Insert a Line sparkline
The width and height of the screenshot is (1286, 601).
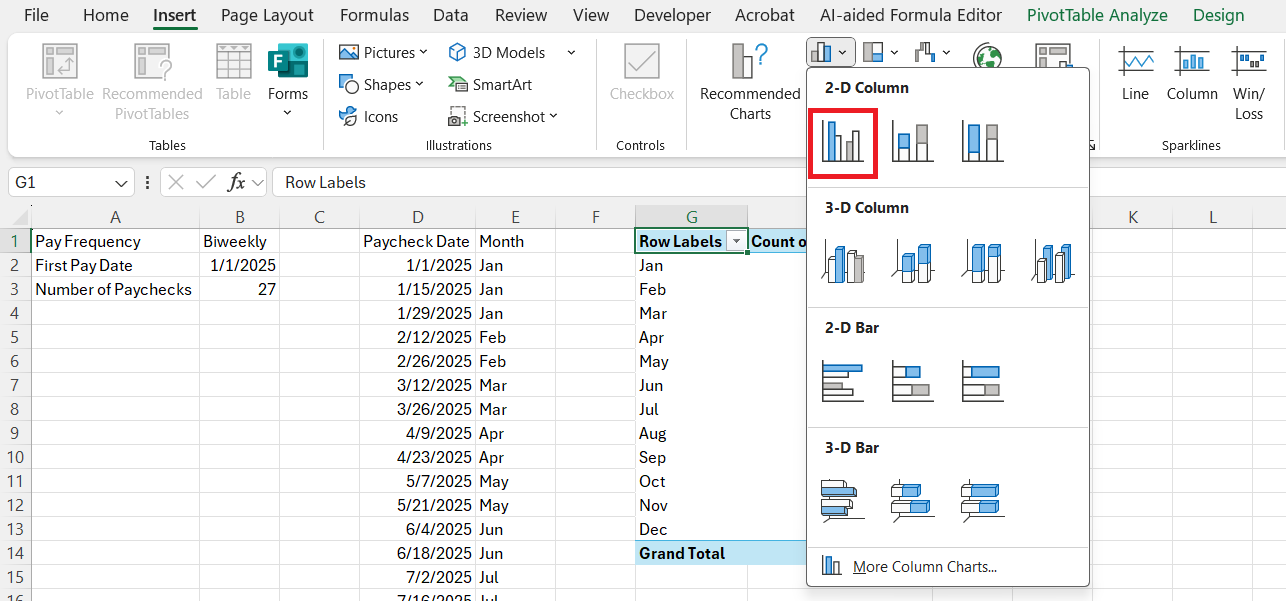pos(1135,75)
